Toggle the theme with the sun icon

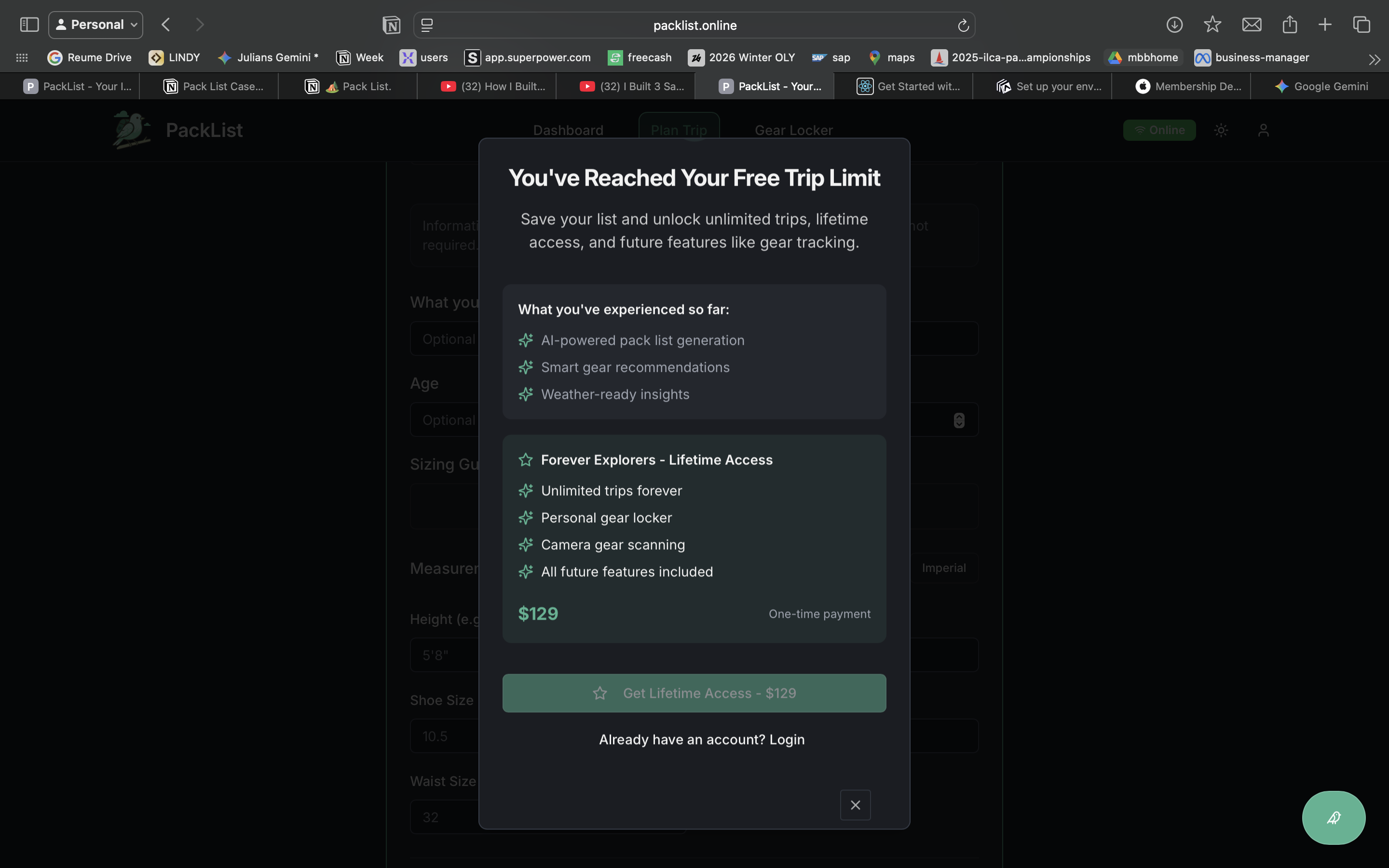pyautogui.click(x=1221, y=130)
